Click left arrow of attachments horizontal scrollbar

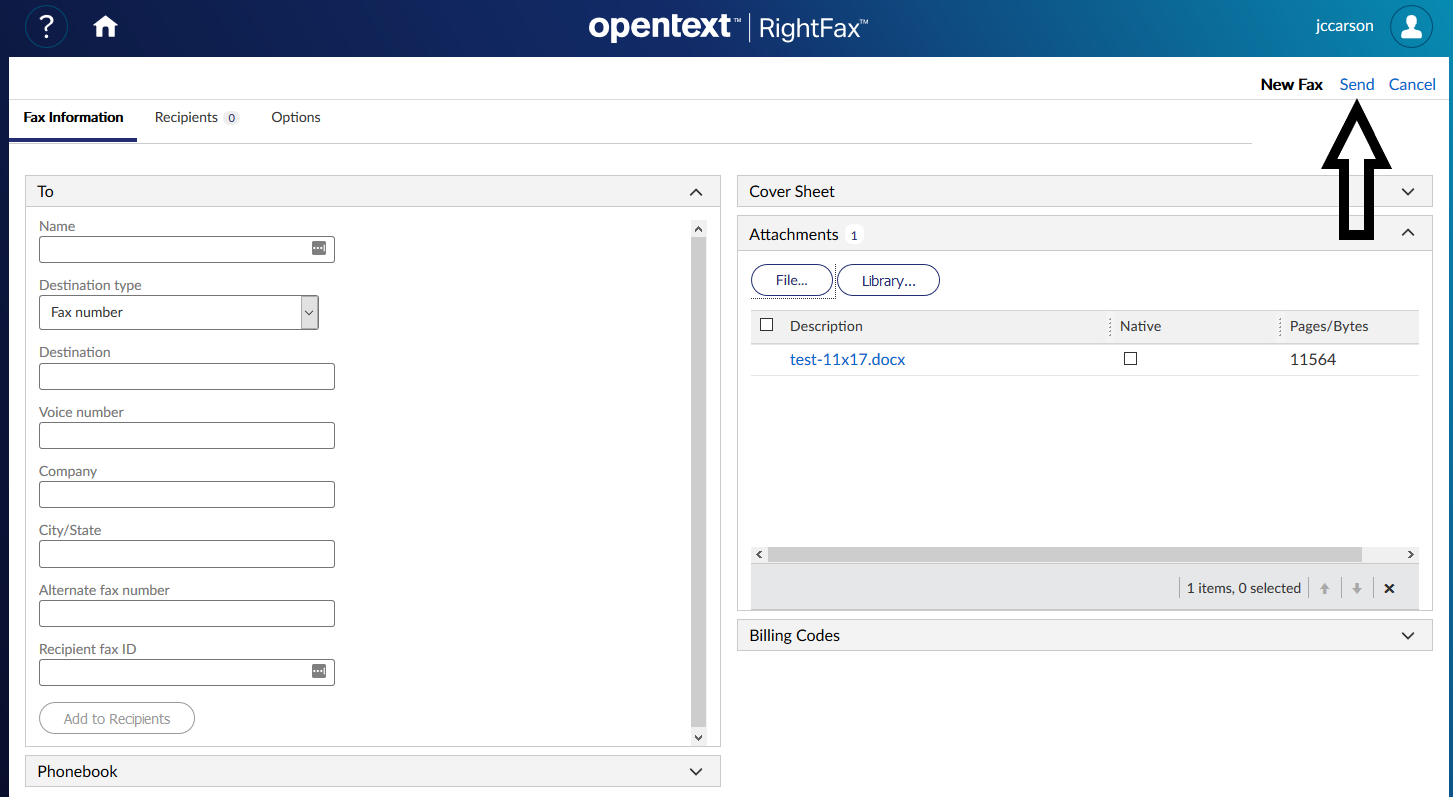pyautogui.click(x=759, y=555)
